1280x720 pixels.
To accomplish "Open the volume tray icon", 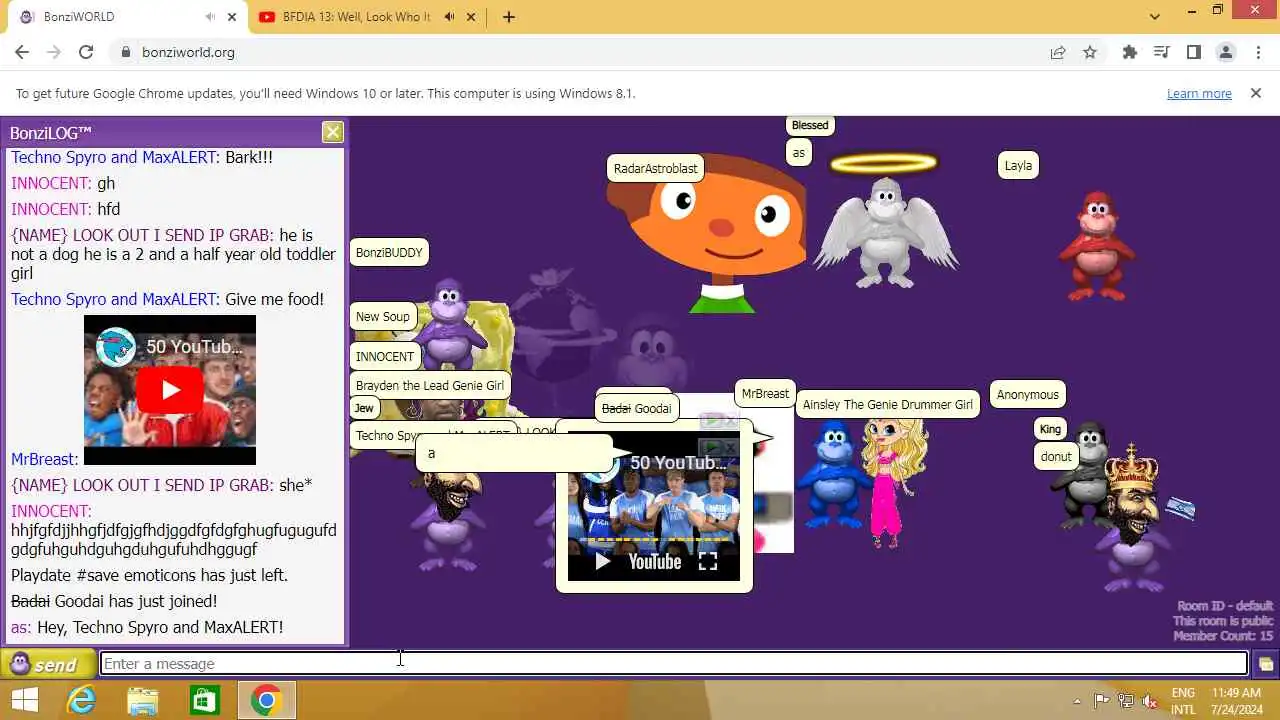I will coord(1151,701).
